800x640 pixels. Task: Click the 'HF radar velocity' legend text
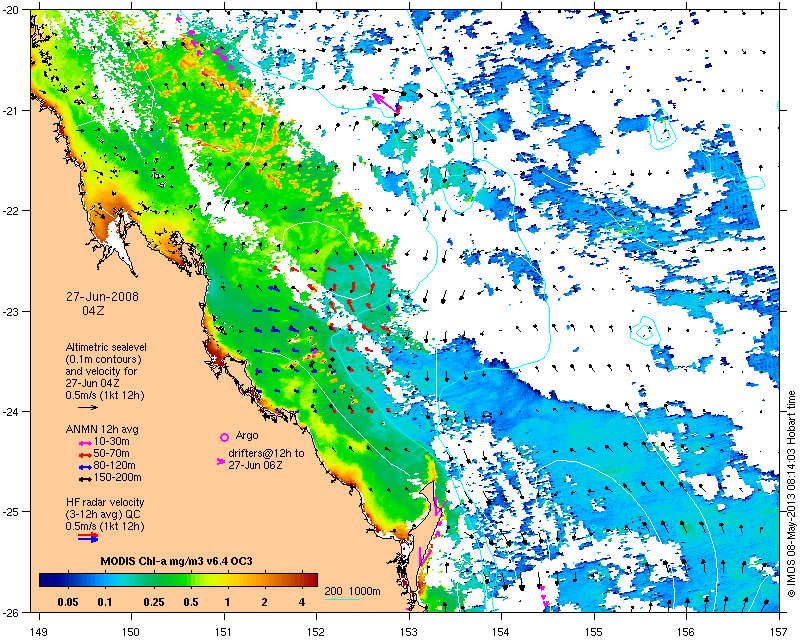(x=105, y=502)
